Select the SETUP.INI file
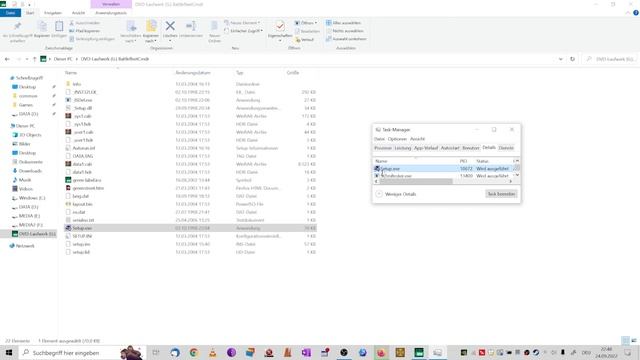Viewport: 640px width, 360px height. pos(82,236)
